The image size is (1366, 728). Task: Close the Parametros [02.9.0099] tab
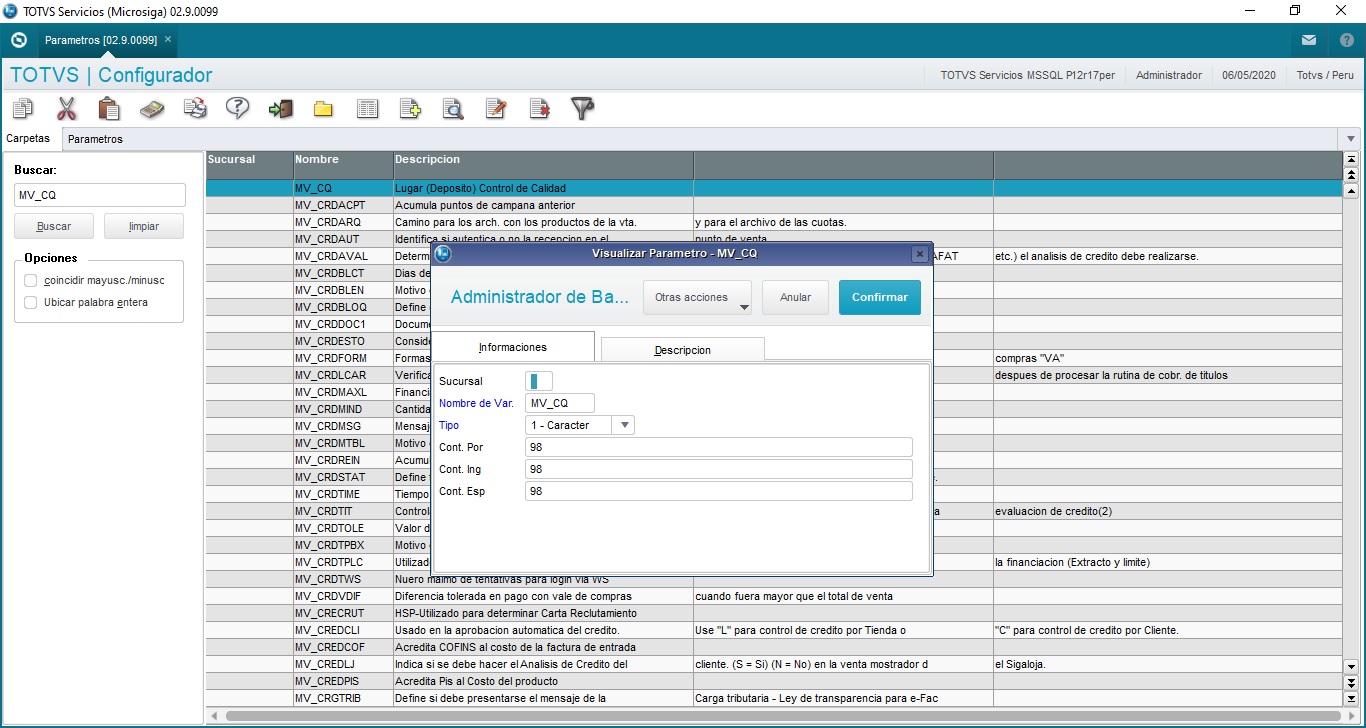point(168,40)
